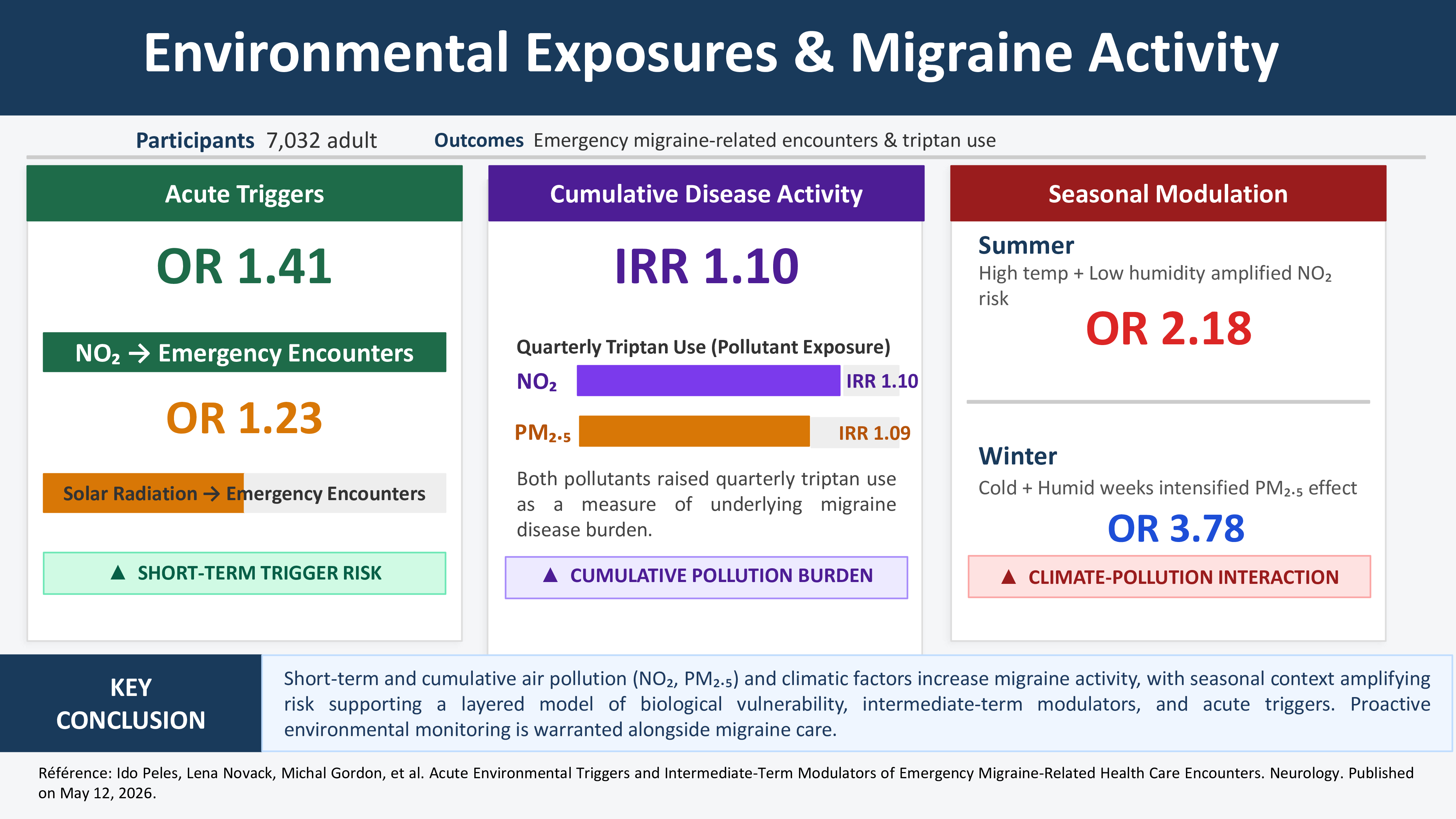Click the red OR 2.18 value
The image size is (1456, 819).
point(1168,328)
